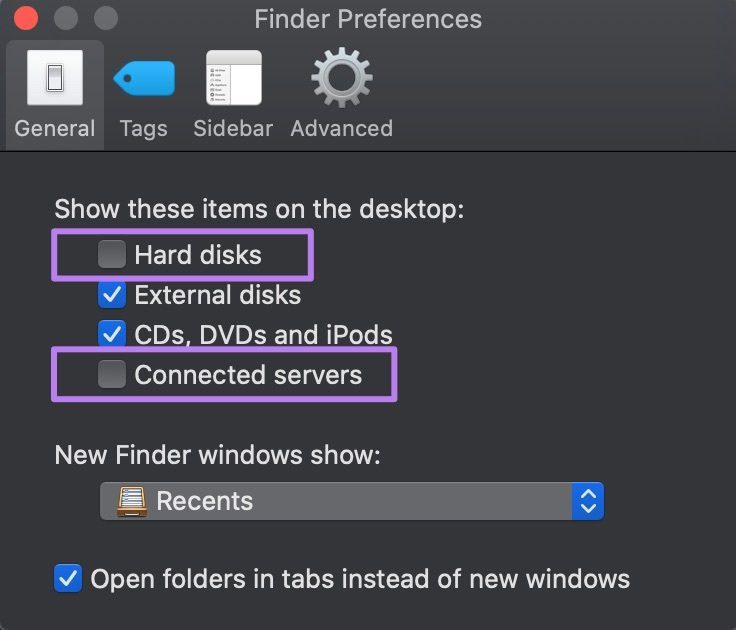Click the Finder Preferences title bar text
Screen dimensions: 736x630
368,19
